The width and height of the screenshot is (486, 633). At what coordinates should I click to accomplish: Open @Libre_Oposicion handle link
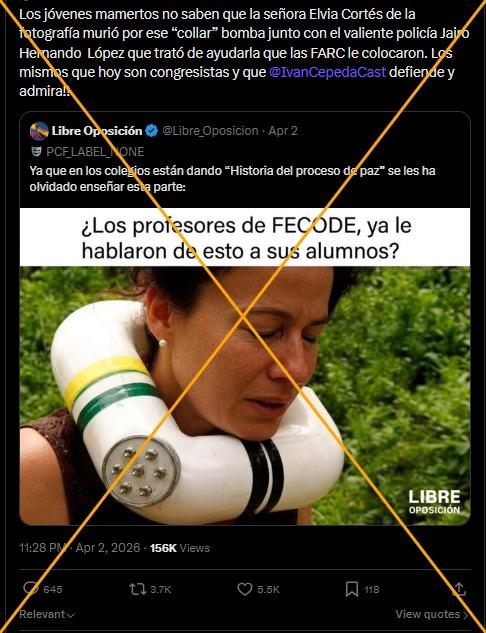(x=210, y=131)
